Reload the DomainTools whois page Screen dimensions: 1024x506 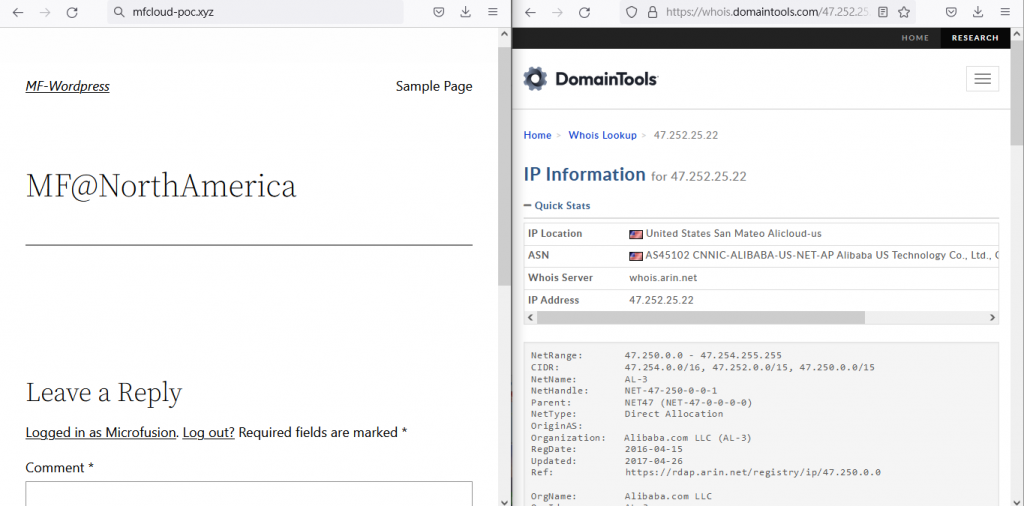coord(584,12)
